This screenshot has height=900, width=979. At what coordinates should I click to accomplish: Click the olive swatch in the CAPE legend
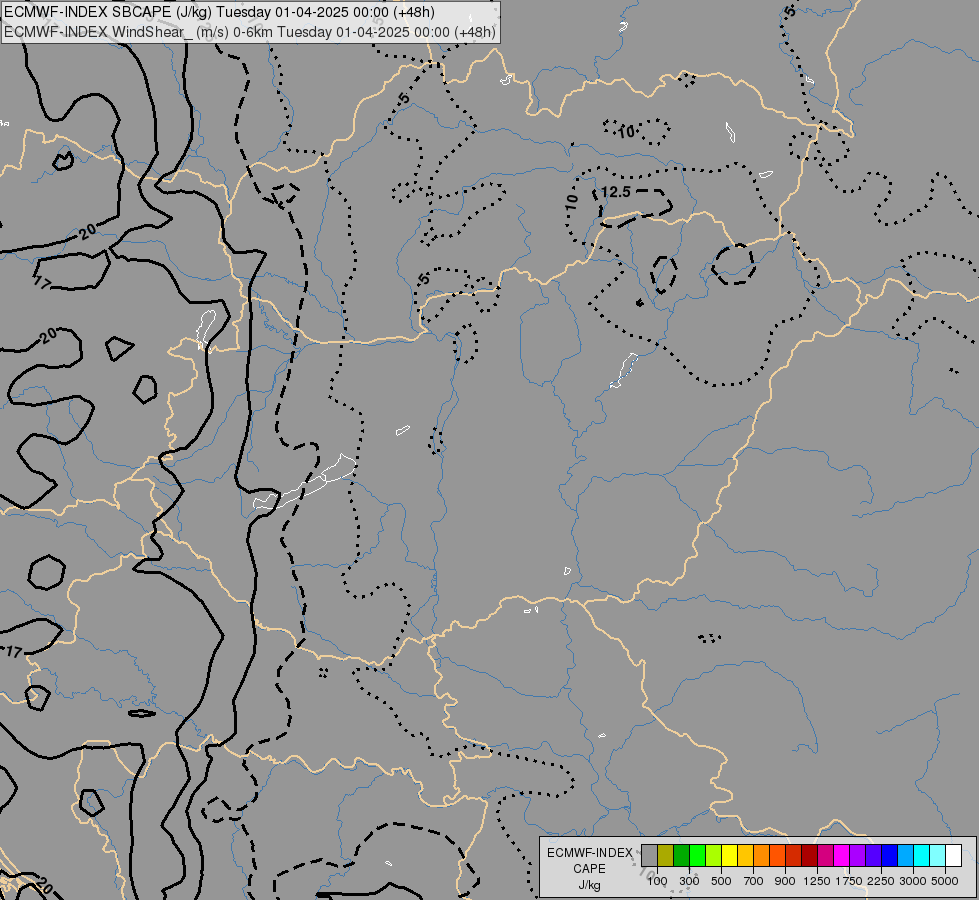tap(666, 855)
